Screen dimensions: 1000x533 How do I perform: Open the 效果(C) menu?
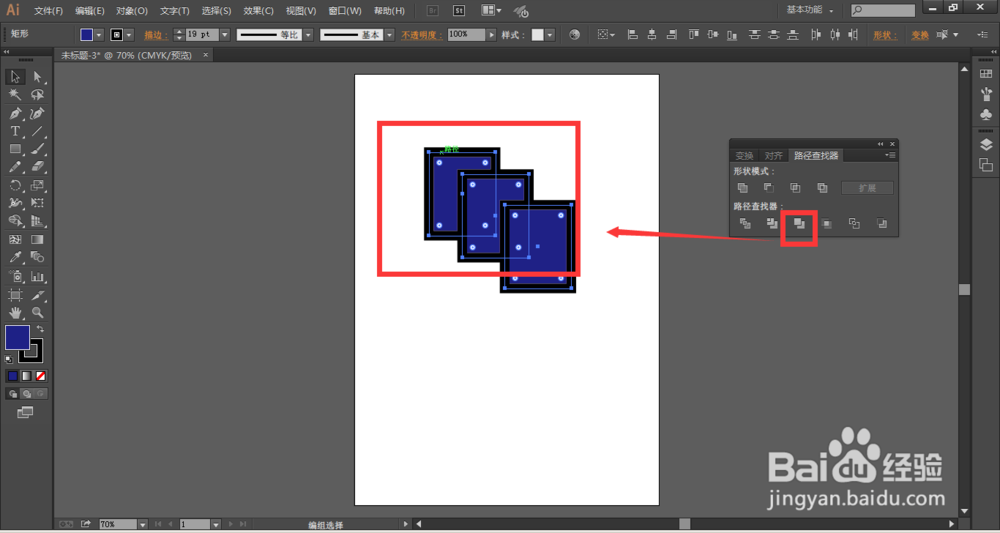click(x=258, y=11)
